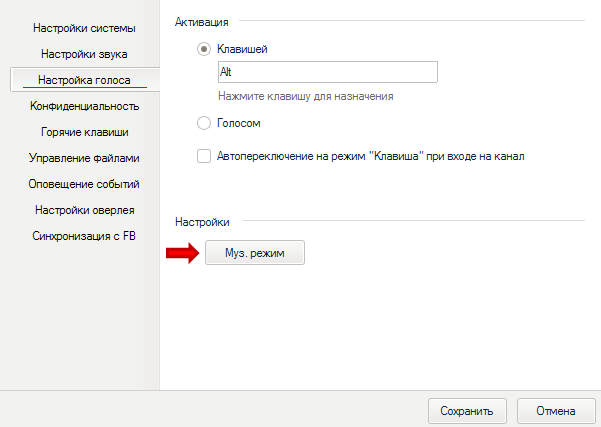Image resolution: width=601 pixels, height=427 pixels.
Task: Open the Настройки системы section
Action: [84, 28]
